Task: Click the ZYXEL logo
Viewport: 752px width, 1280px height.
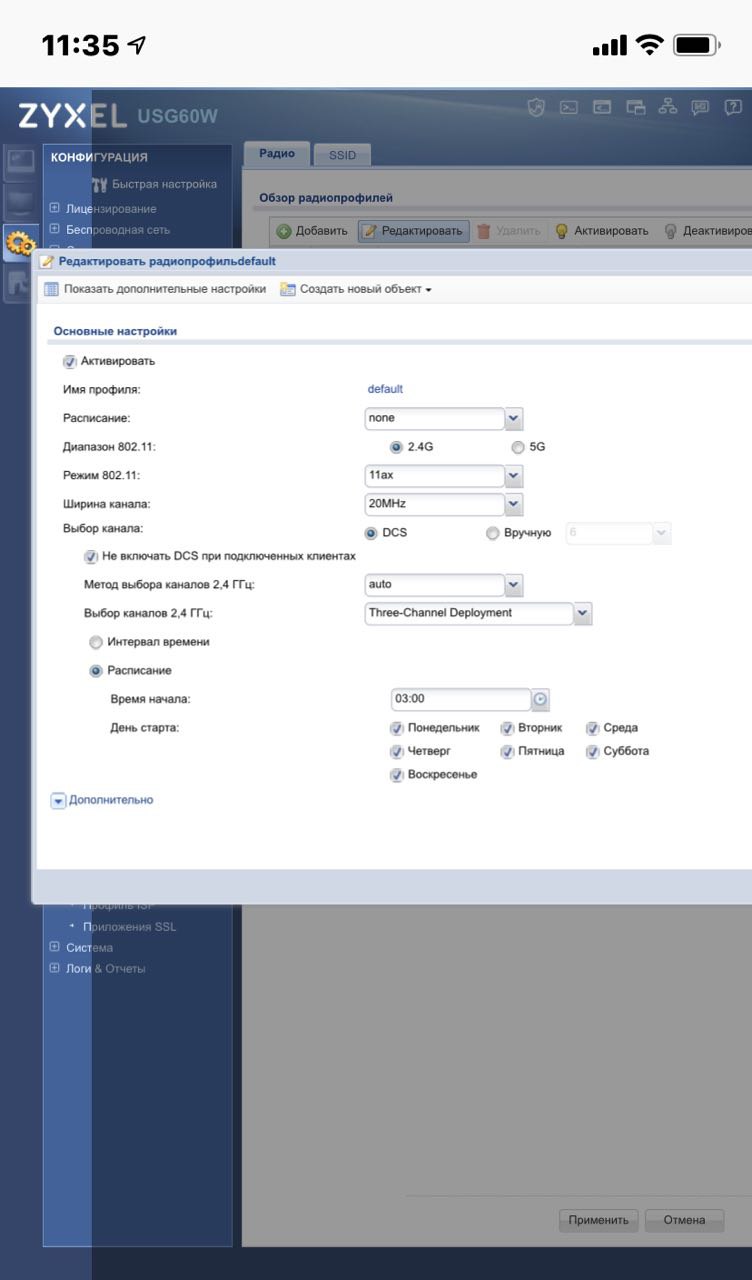Action: coord(72,116)
